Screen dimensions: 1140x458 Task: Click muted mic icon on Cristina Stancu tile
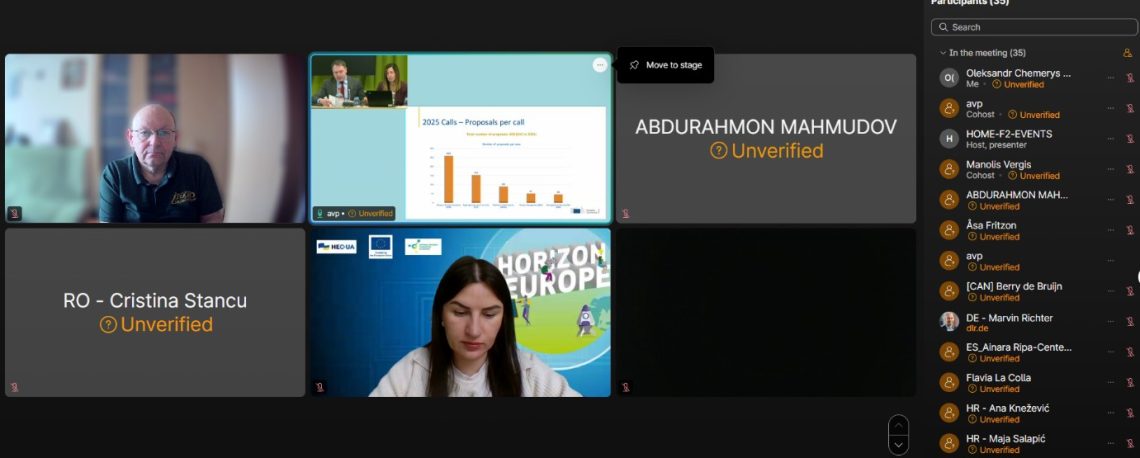coord(14,387)
